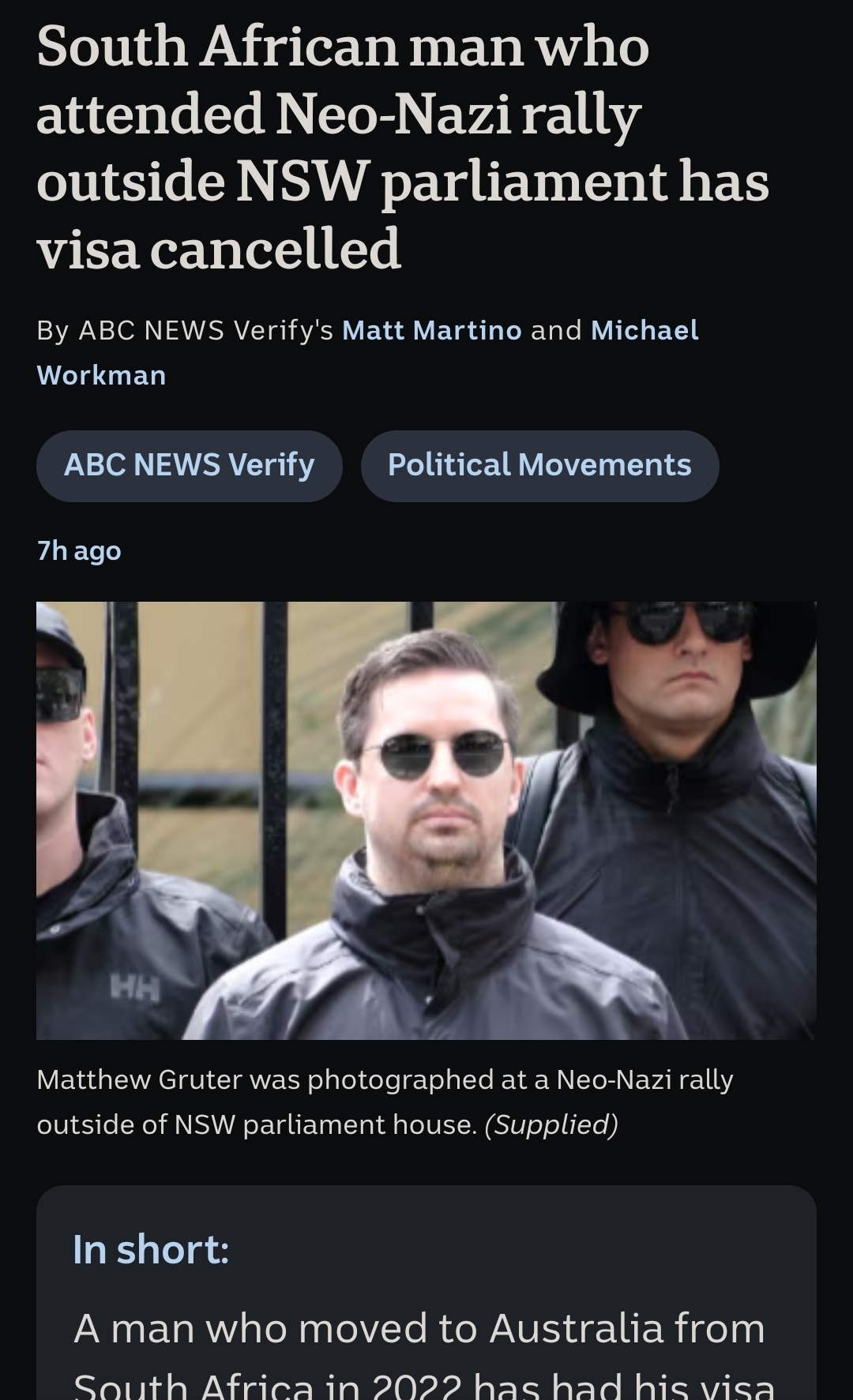Open author Matt Martino's profile link
The width and height of the screenshot is (853, 1400).
tap(431, 330)
